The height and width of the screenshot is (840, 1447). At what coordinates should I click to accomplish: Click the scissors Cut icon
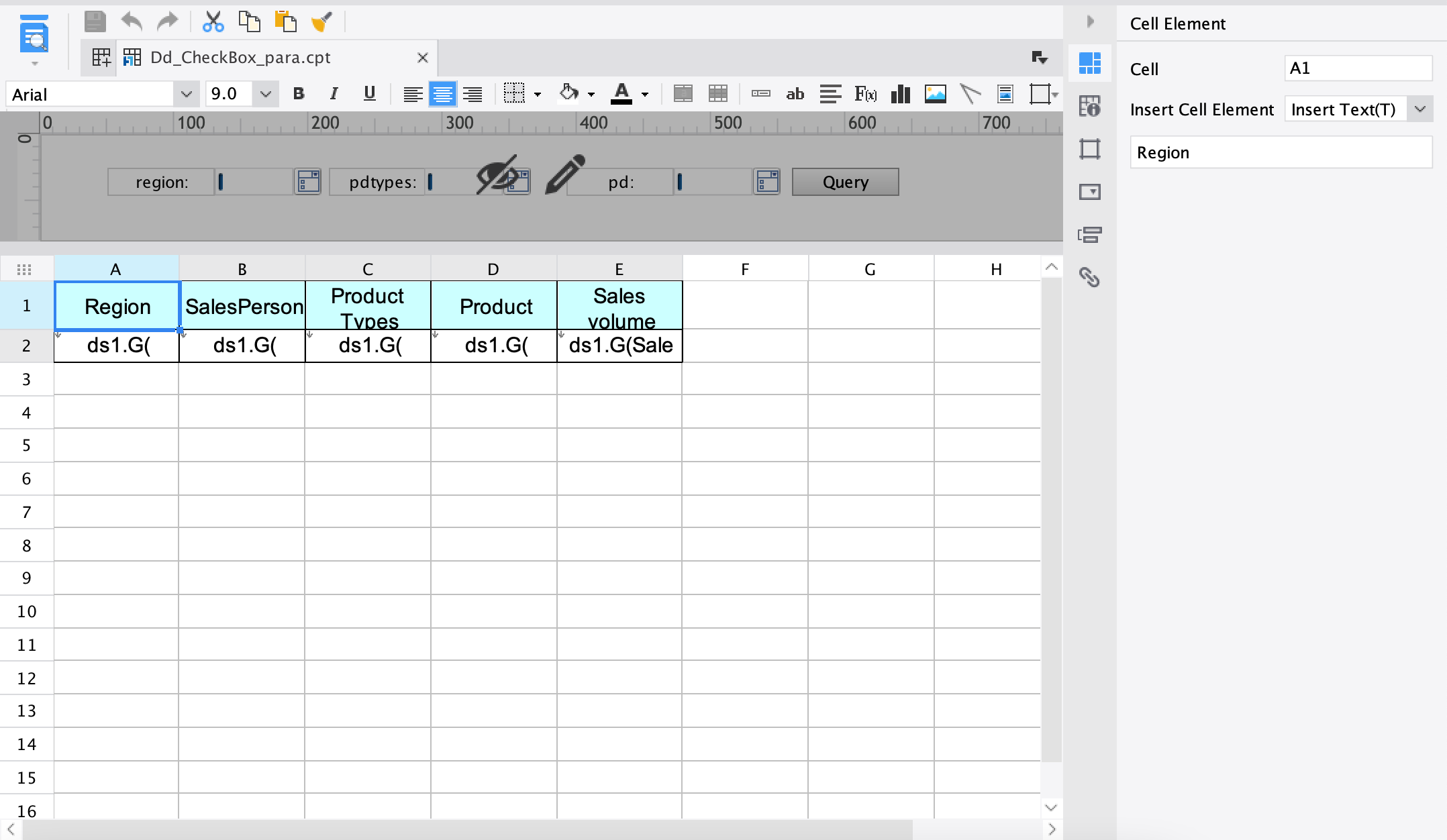point(213,22)
